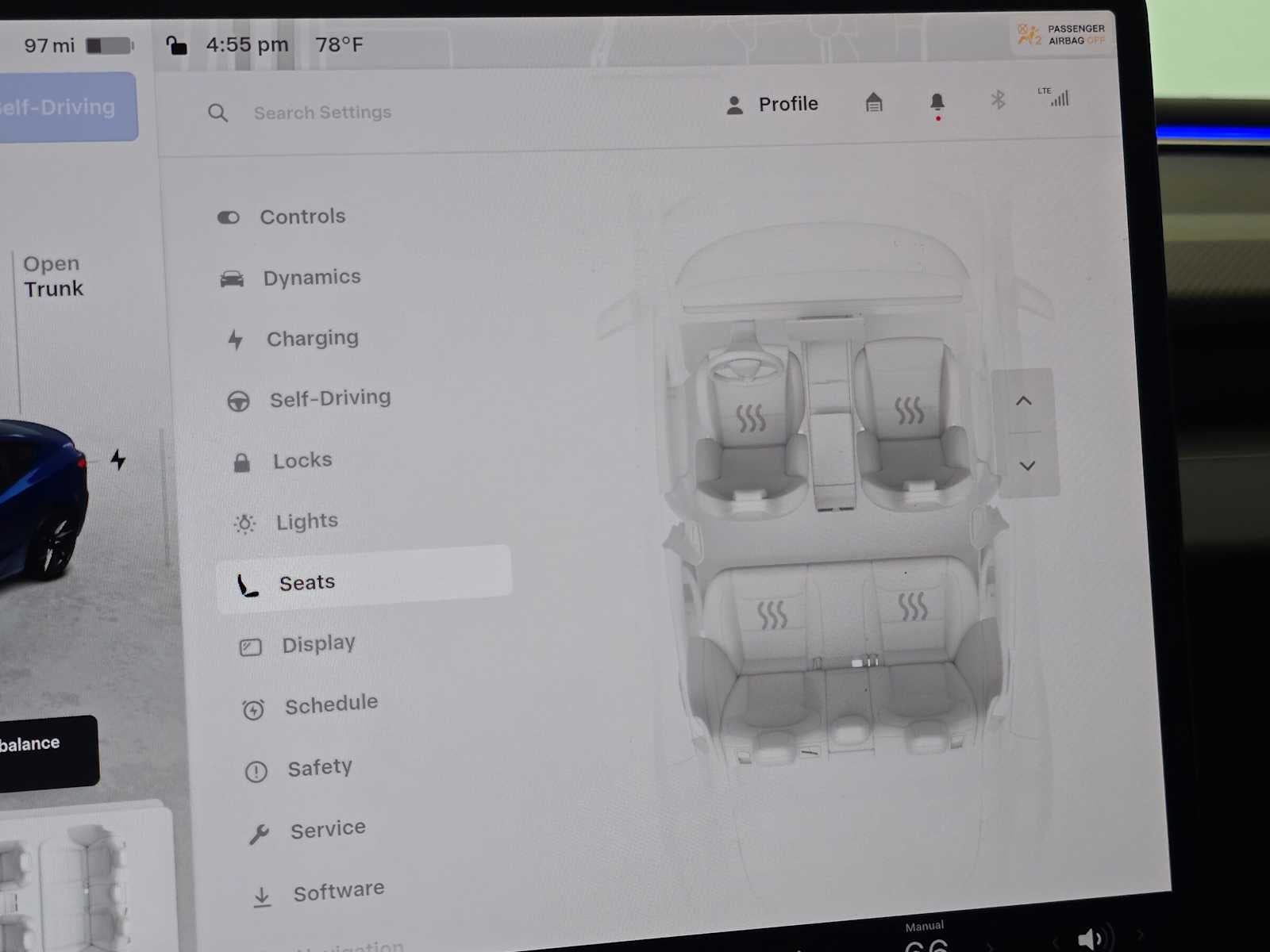Open the Profile menu

tap(772, 105)
